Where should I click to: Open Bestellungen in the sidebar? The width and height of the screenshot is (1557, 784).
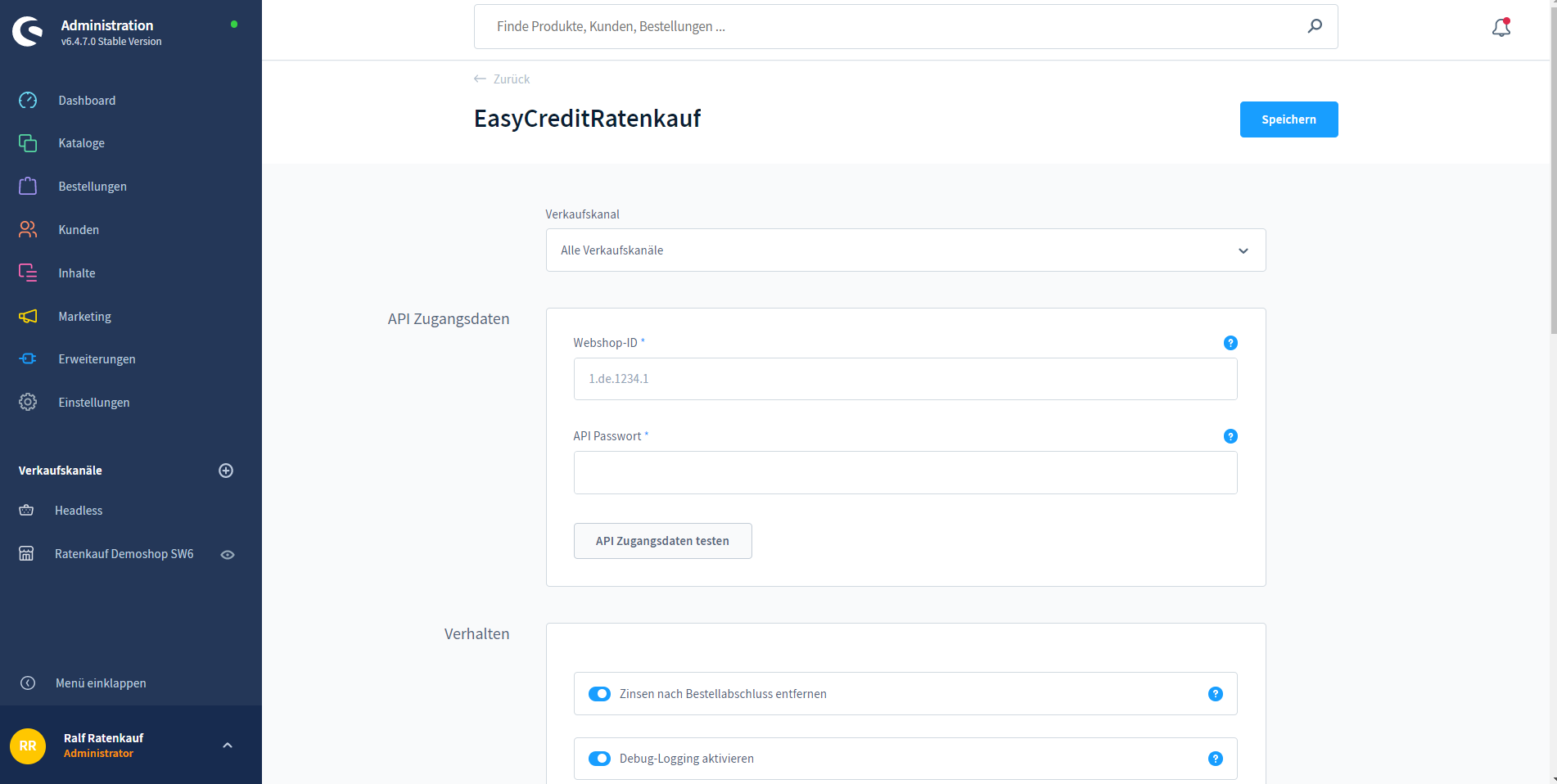(x=93, y=187)
